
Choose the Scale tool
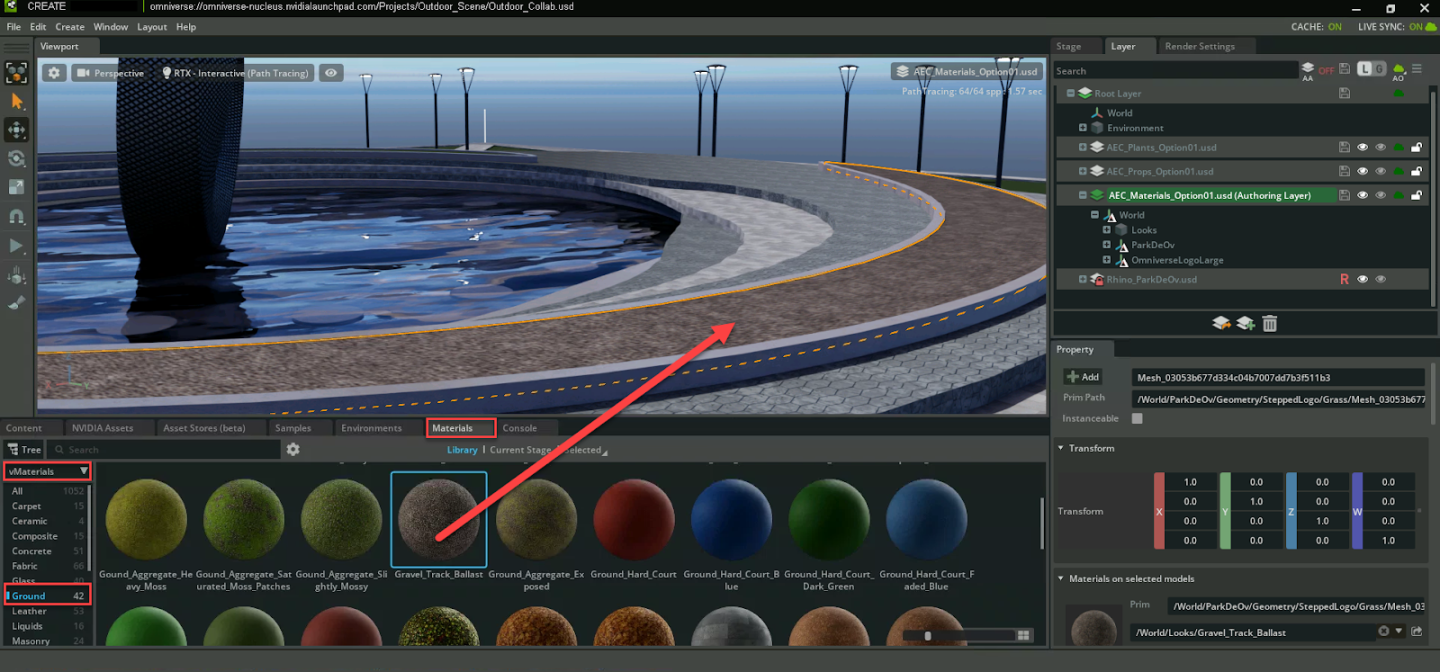coord(16,187)
